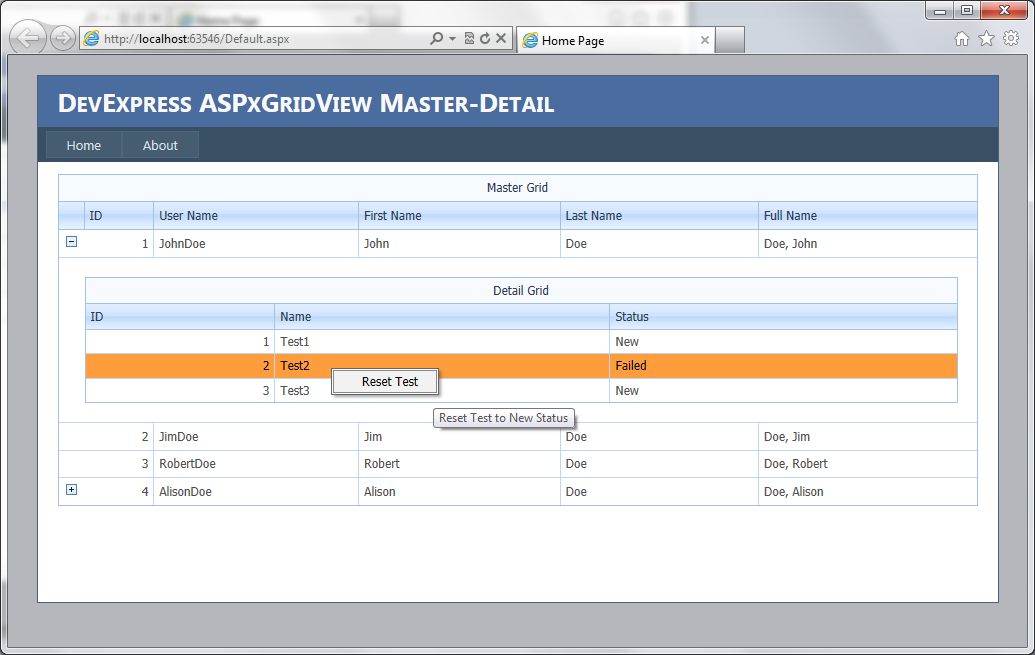
Task: Click the 'Doe, Jim' full name cell
Action: 868,437
